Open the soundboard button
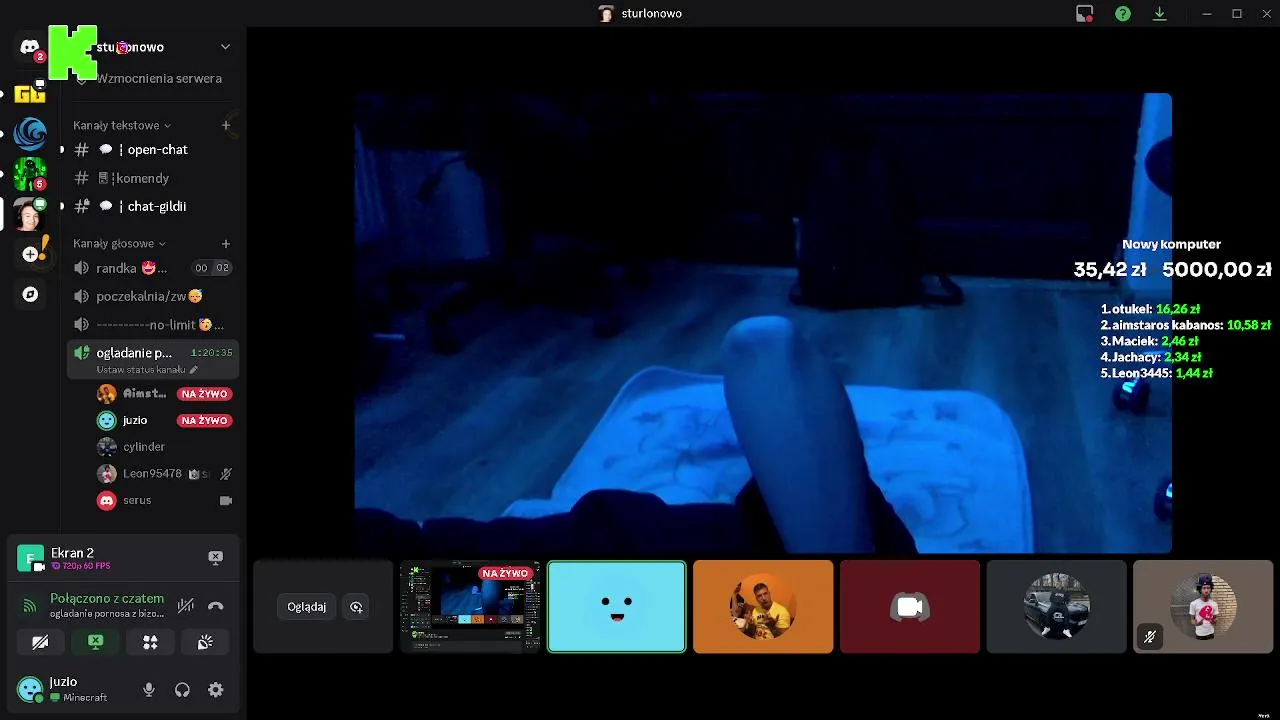 pos(205,642)
